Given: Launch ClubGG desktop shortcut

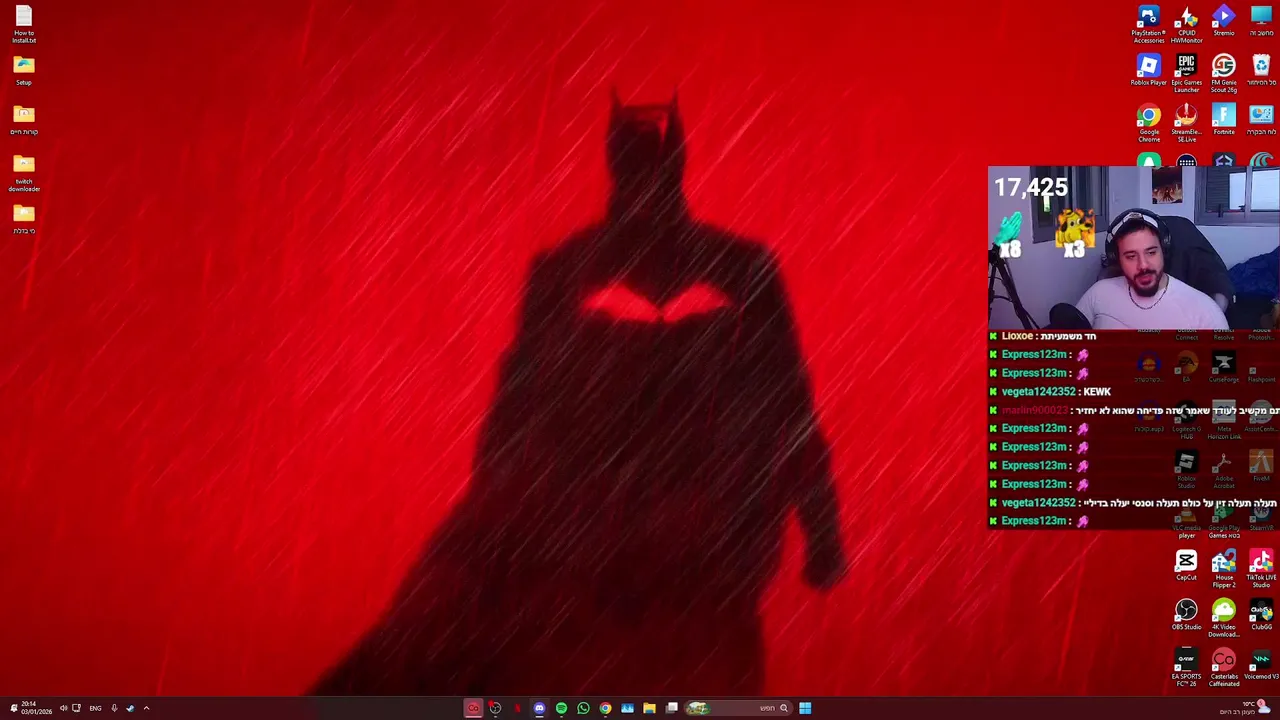Looking at the screenshot, I should (1261, 615).
